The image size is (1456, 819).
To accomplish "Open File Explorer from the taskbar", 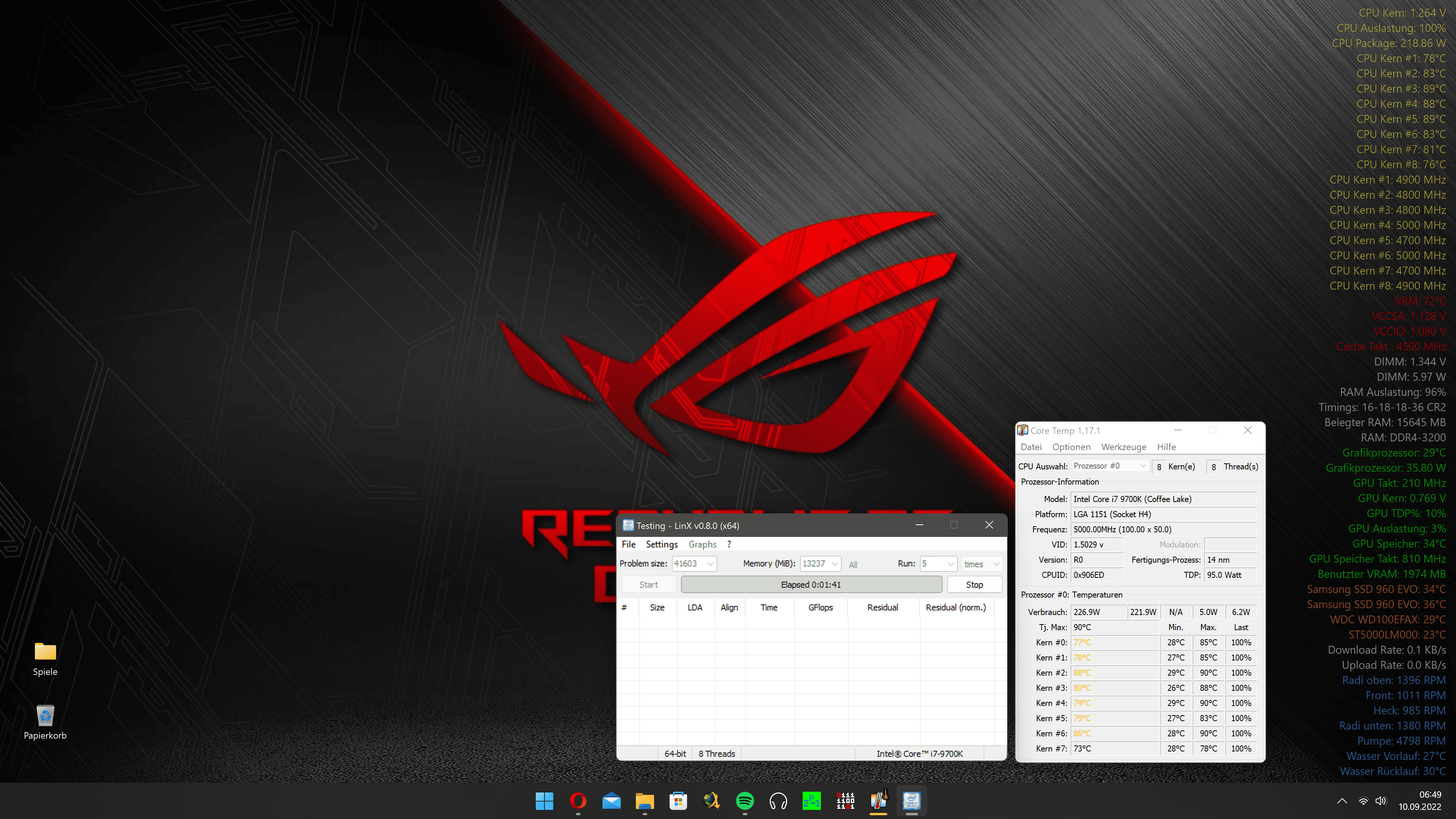I will click(644, 800).
